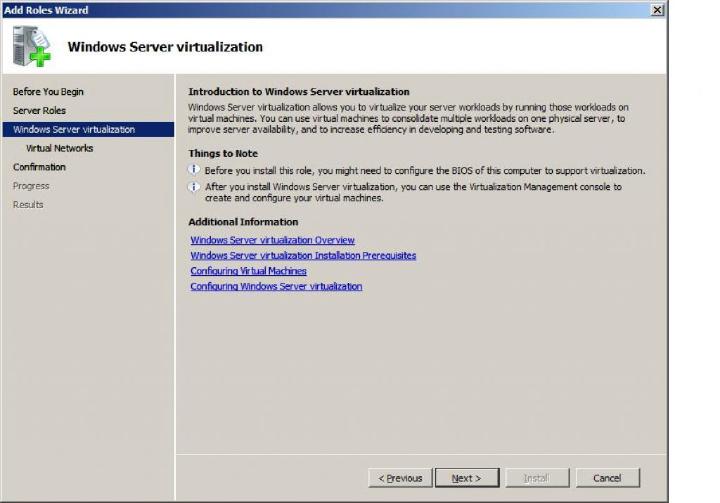Click the introductory paragraph about virtualizing server workloads
Screen dimensions: 720x503
pos(408,119)
